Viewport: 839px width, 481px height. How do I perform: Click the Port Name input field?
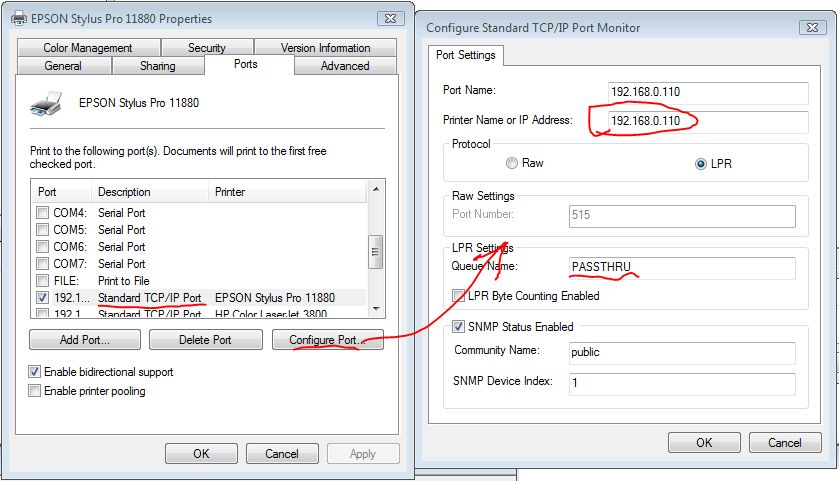point(708,92)
